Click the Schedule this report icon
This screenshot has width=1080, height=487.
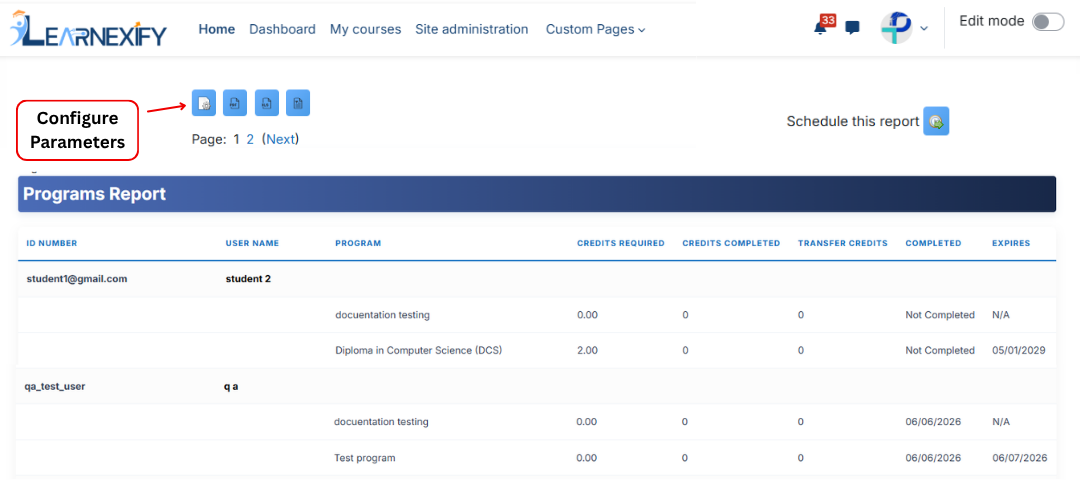(936, 121)
